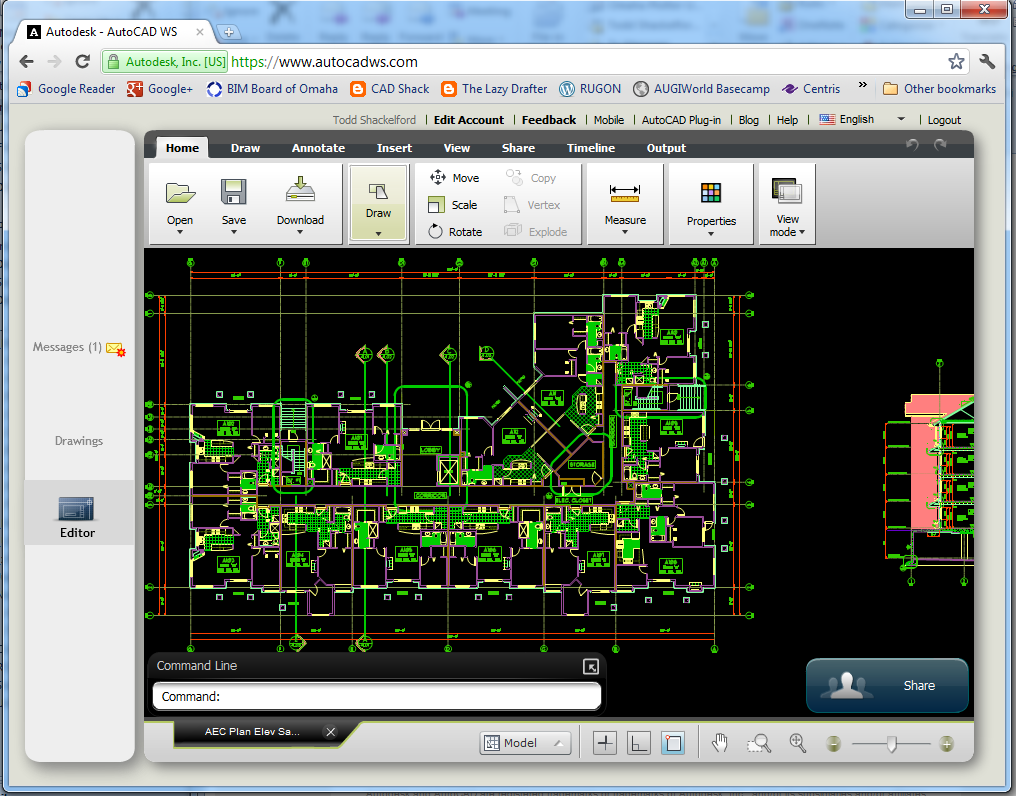Select the Scale tool
This screenshot has width=1016, height=796.
[x=452, y=205]
